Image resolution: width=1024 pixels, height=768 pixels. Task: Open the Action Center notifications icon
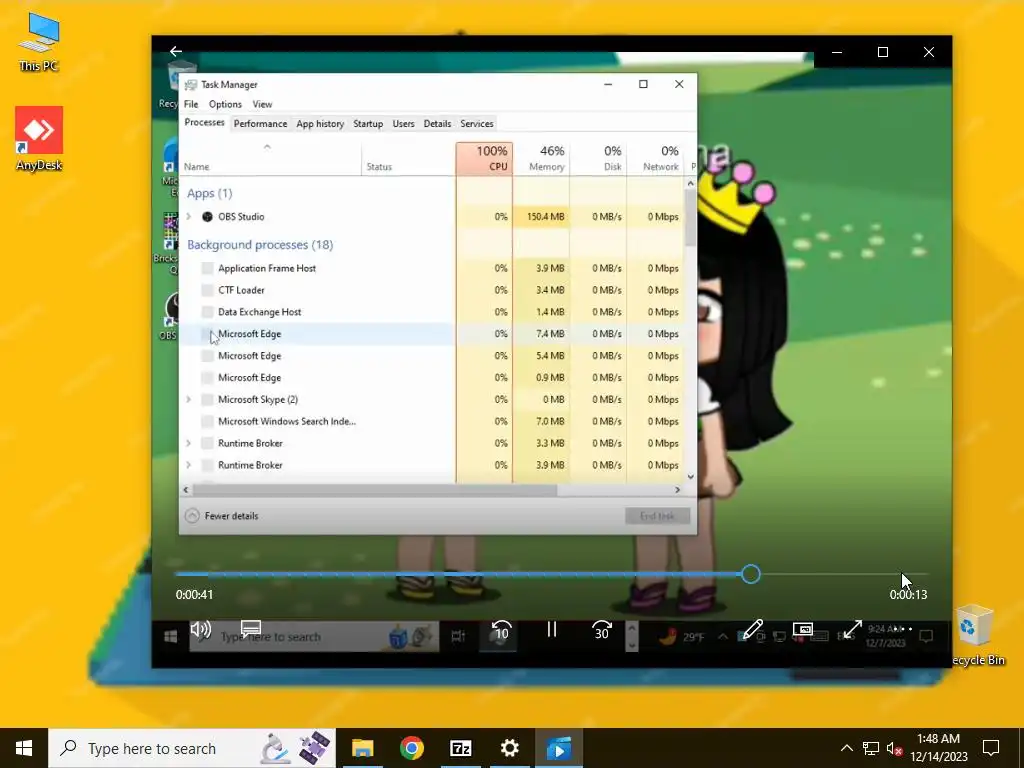pos(991,748)
